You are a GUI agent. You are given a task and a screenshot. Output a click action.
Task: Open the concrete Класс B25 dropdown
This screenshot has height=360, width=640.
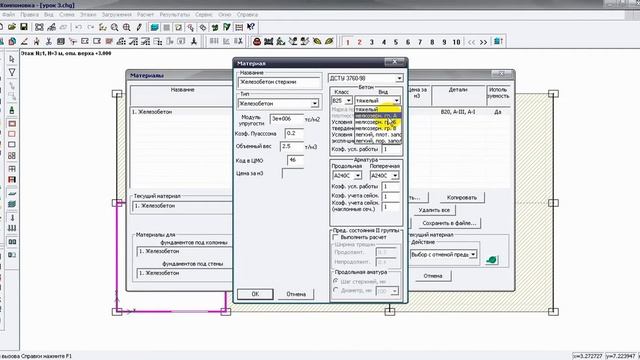348,100
